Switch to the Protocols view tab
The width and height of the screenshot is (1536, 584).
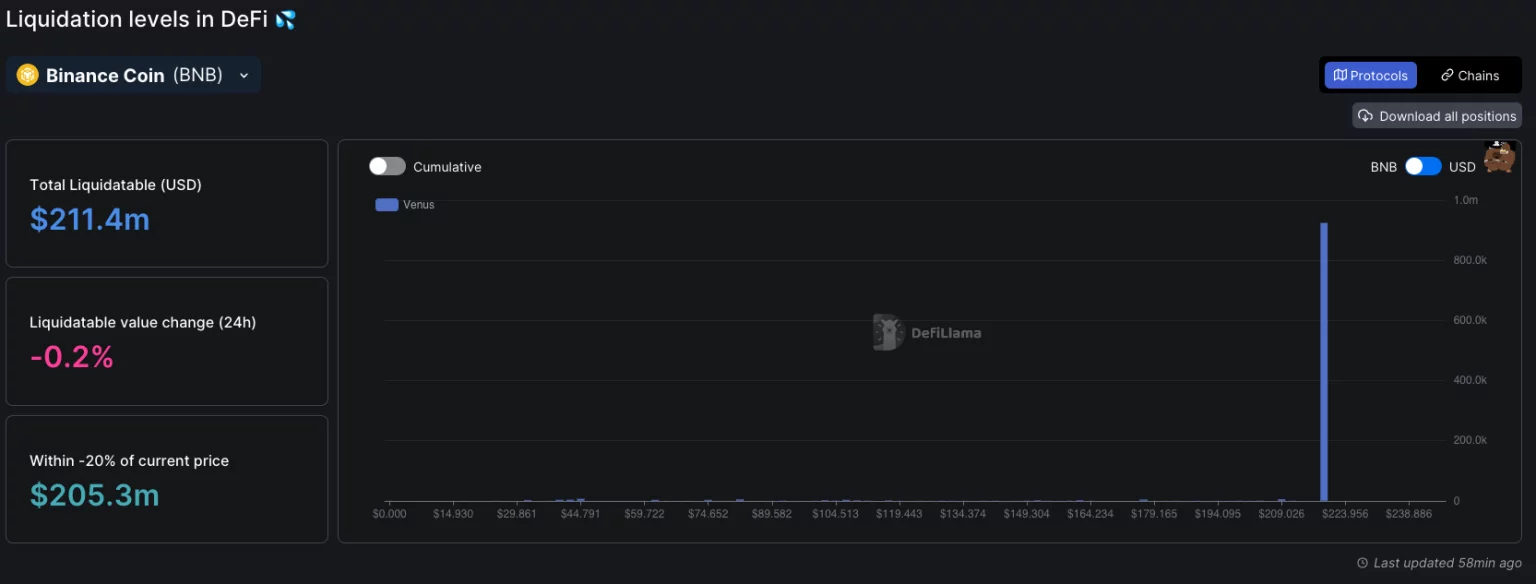1370,75
